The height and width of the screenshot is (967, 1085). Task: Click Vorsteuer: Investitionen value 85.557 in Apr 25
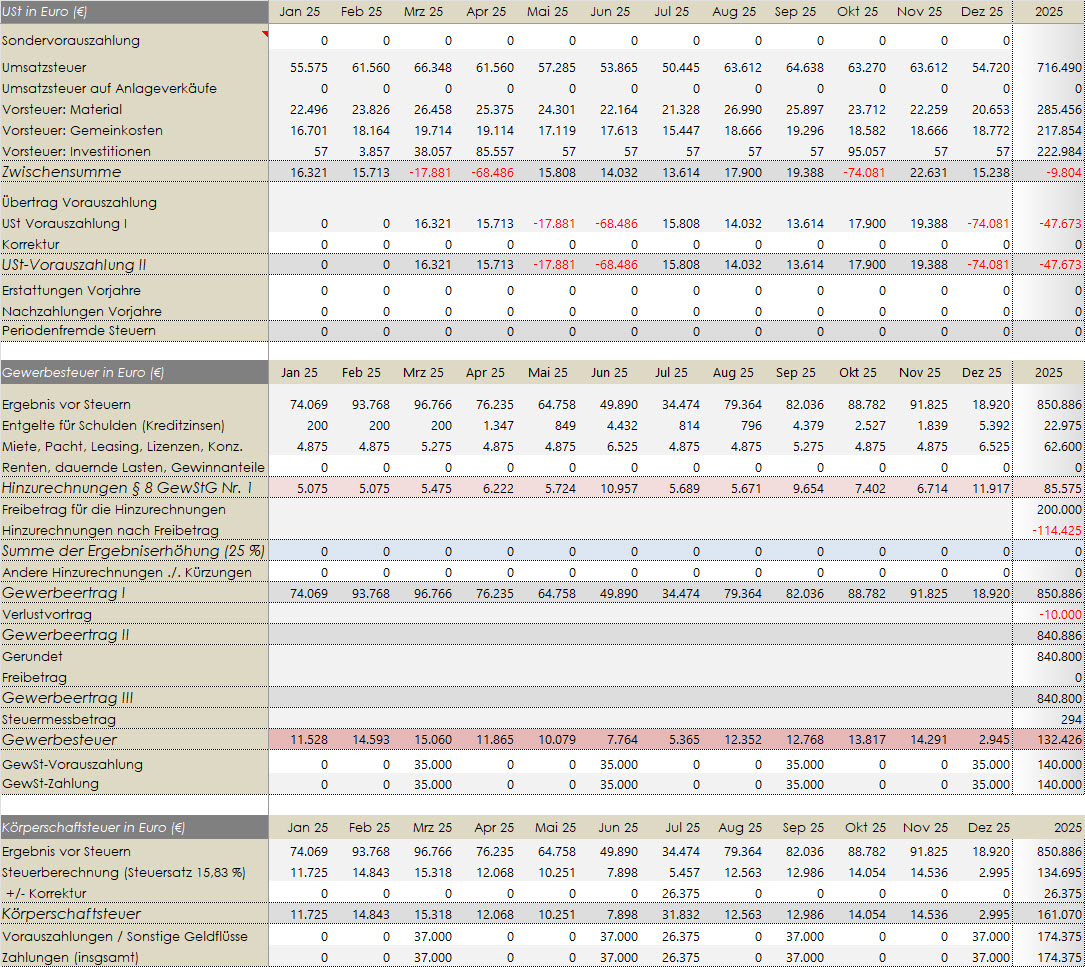pos(494,152)
